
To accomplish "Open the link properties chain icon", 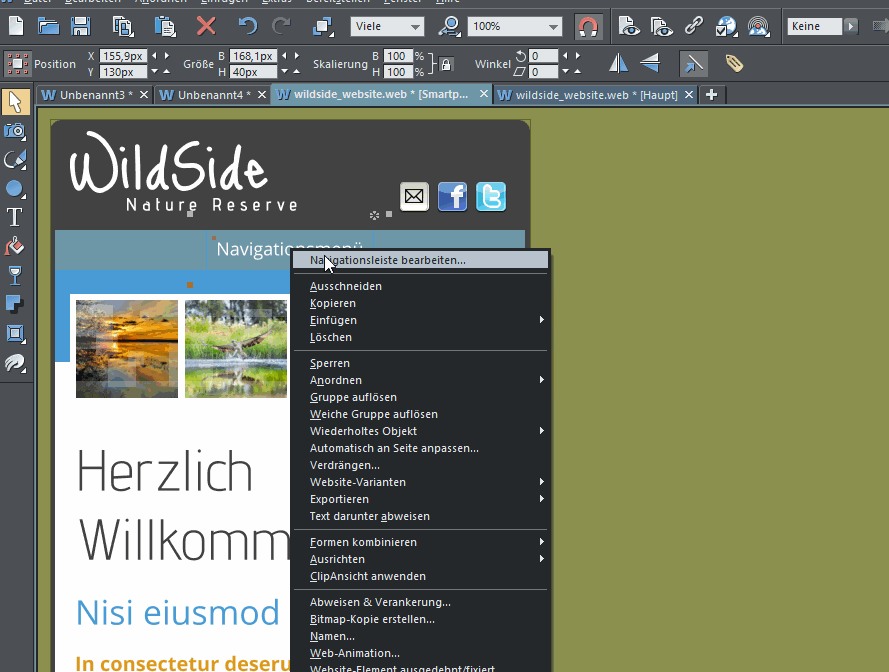I will (x=694, y=26).
